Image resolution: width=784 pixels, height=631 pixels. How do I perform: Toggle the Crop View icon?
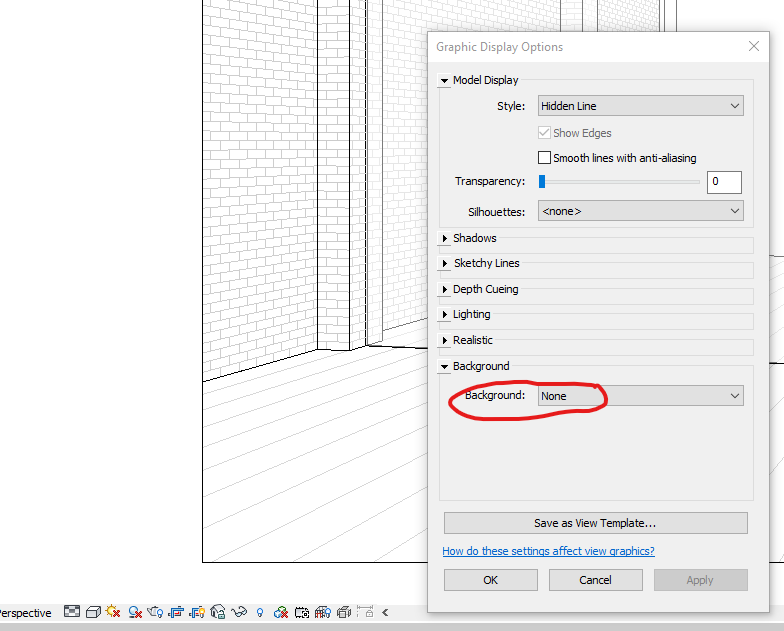coord(176,612)
